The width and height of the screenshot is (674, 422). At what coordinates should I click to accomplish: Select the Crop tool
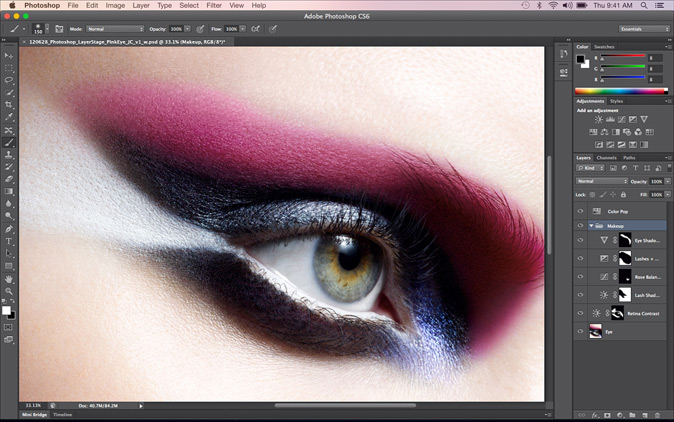[9, 105]
